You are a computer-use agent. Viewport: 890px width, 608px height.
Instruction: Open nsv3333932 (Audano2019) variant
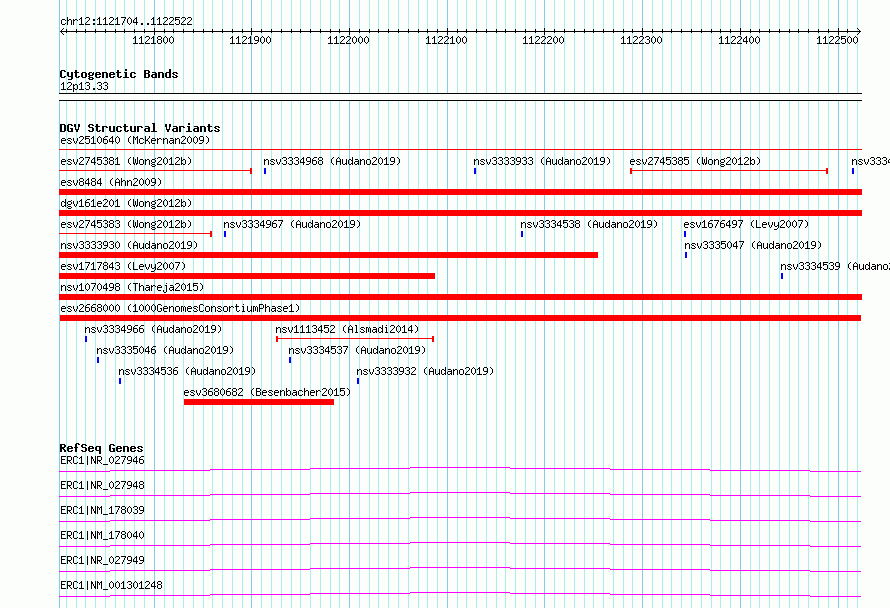coord(425,371)
